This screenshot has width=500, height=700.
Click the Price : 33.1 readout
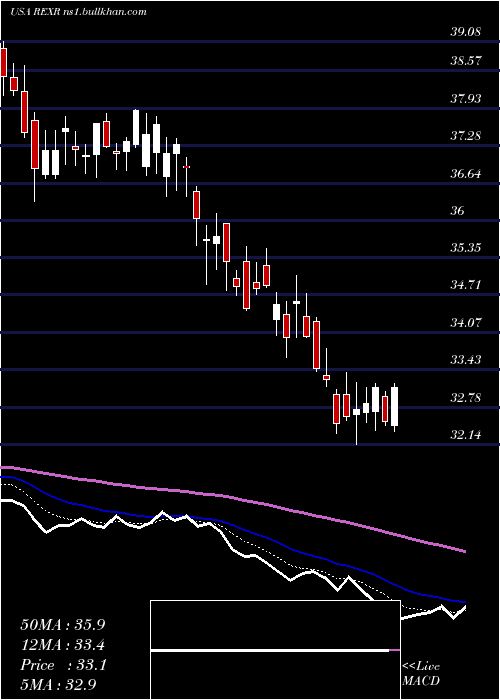click(62, 665)
